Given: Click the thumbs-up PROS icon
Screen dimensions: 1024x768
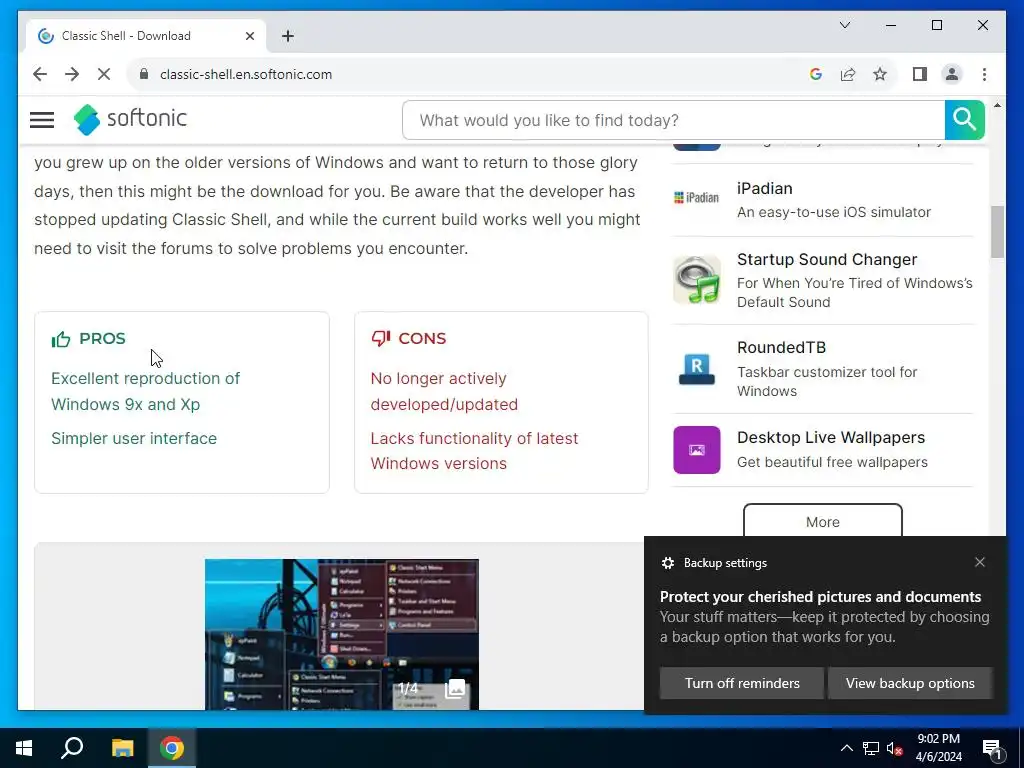Looking at the screenshot, I should 61,339.
